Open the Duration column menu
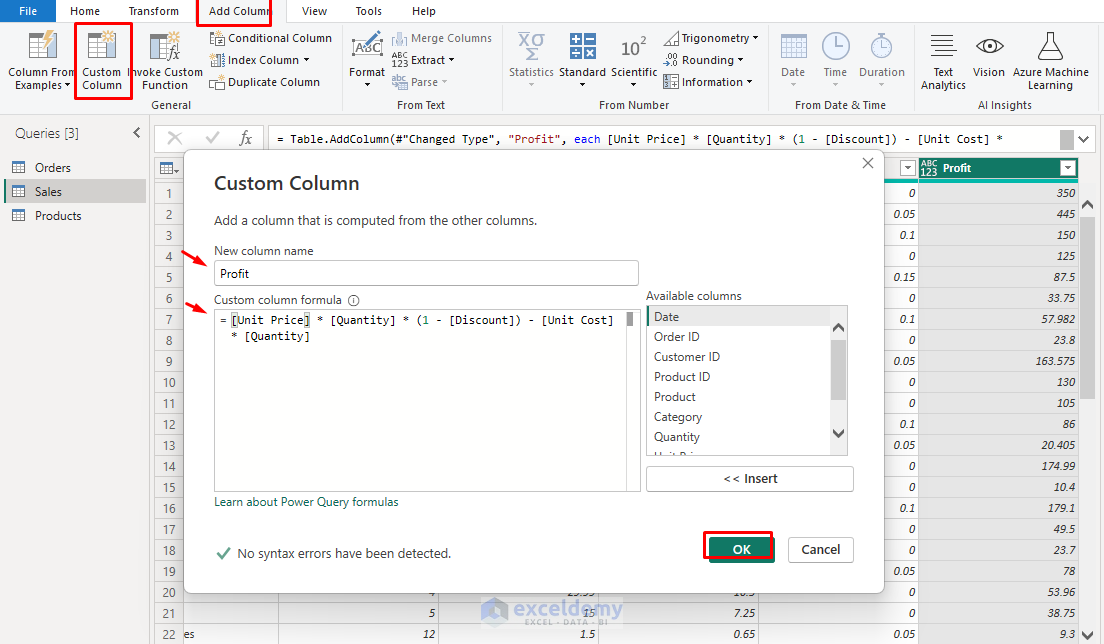Image resolution: width=1104 pixels, height=644 pixels. tap(882, 61)
